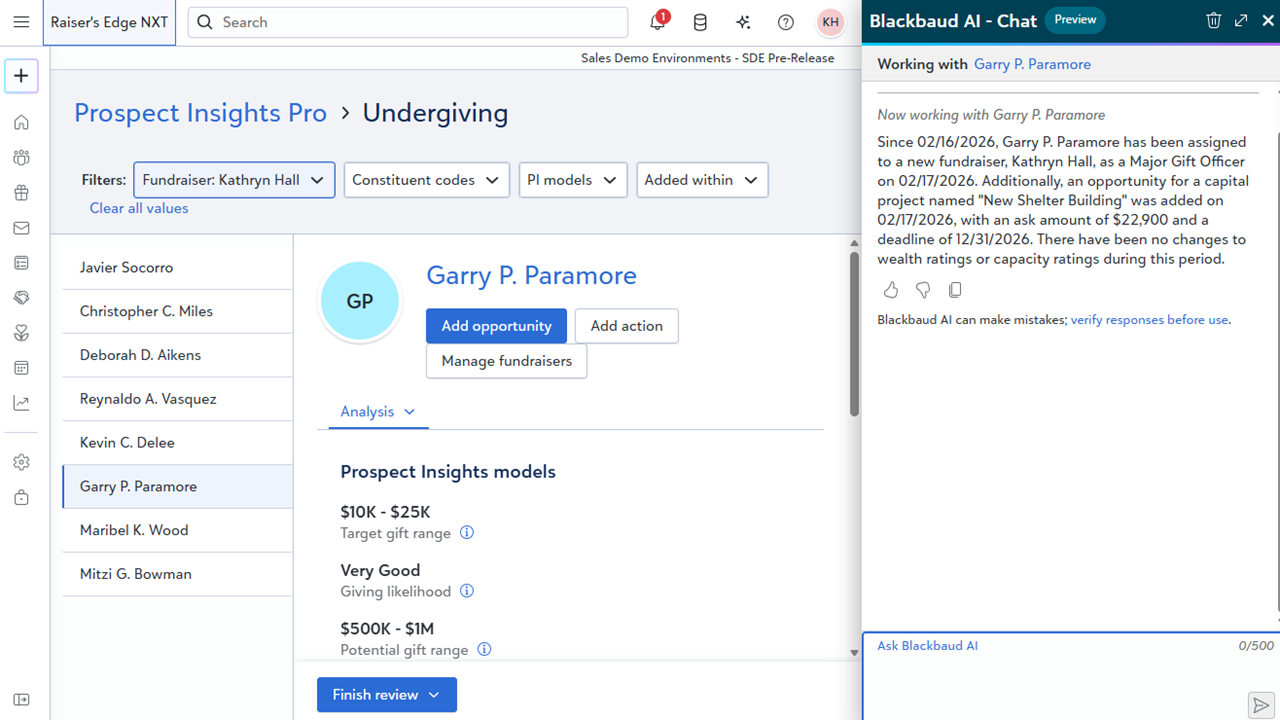The image size is (1280, 720).
Task: Click the Clear all values link
Action: coord(139,208)
